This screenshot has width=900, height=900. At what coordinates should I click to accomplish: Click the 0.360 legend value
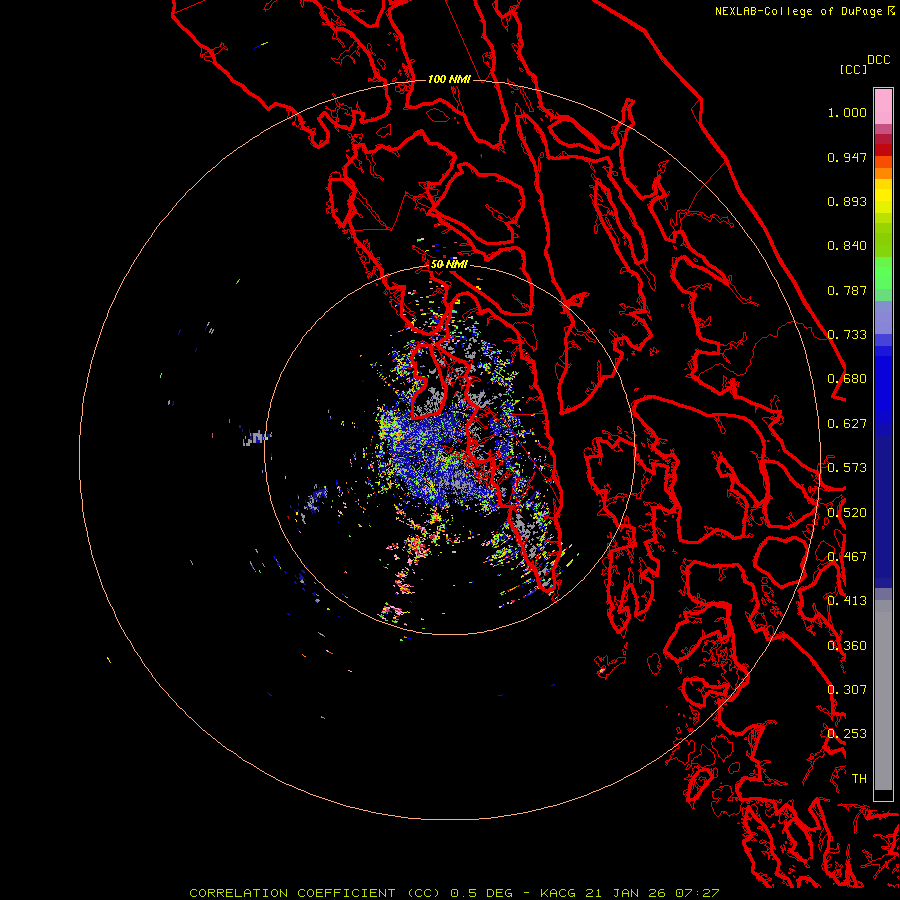click(x=847, y=646)
